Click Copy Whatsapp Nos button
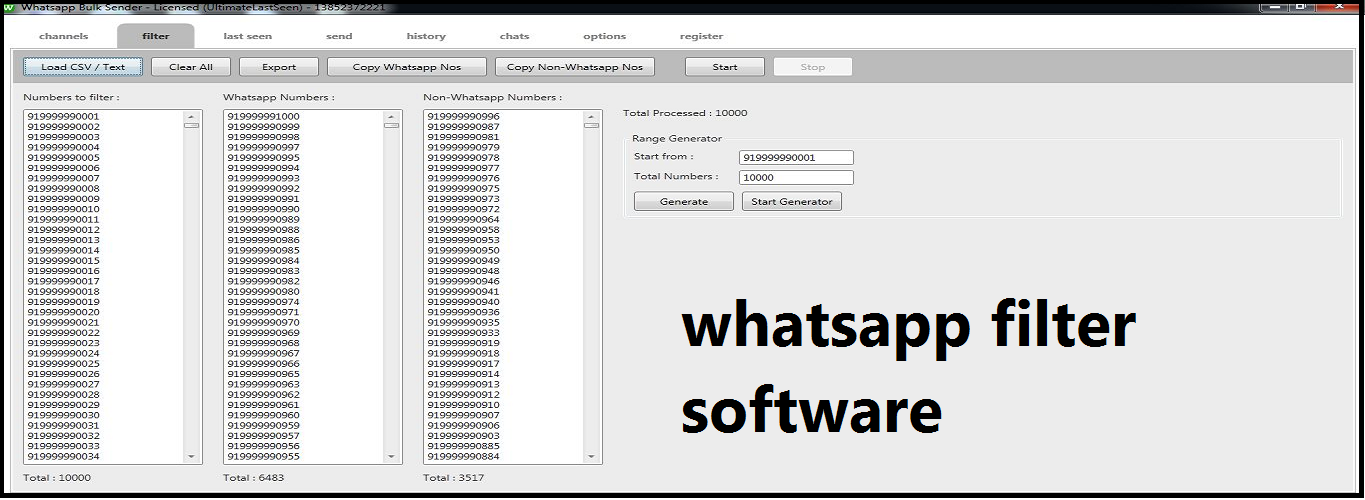 point(407,67)
